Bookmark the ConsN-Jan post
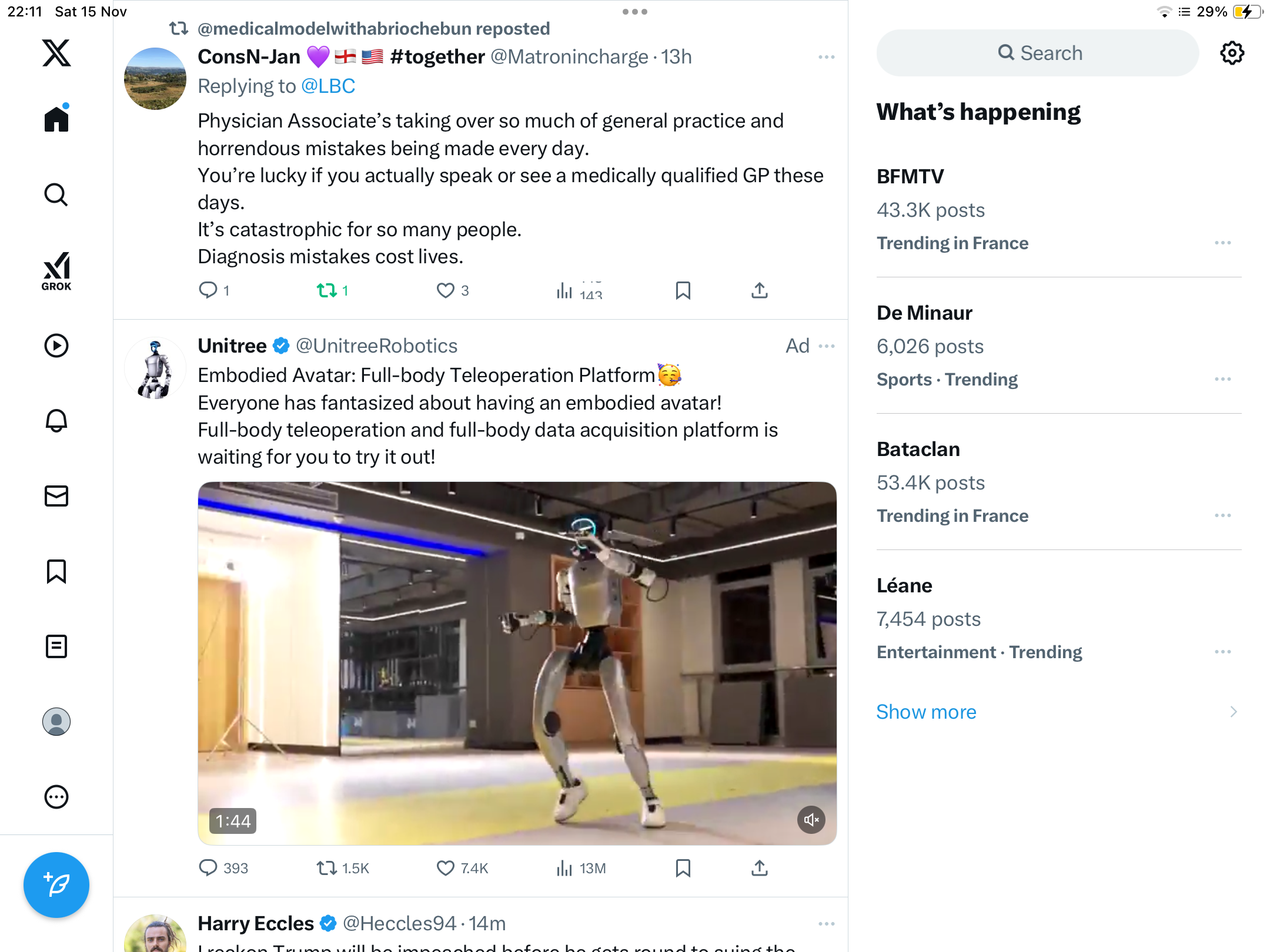1270x952 pixels. [683, 290]
